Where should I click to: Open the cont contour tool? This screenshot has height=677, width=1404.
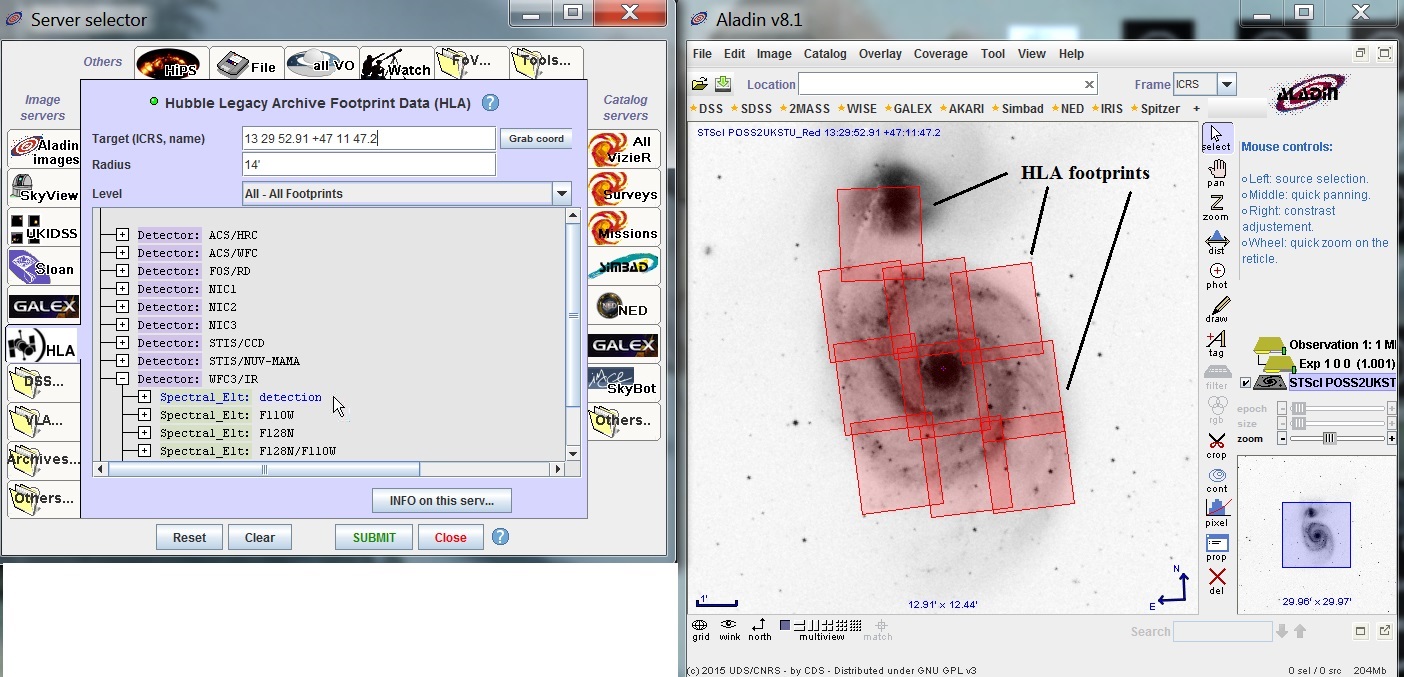(1216, 480)
